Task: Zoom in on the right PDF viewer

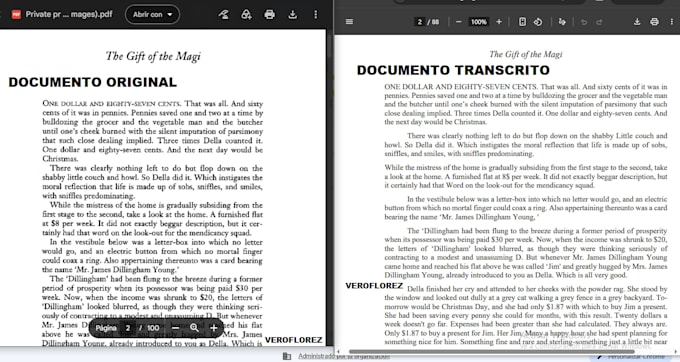Action: [x=499, y=22]
